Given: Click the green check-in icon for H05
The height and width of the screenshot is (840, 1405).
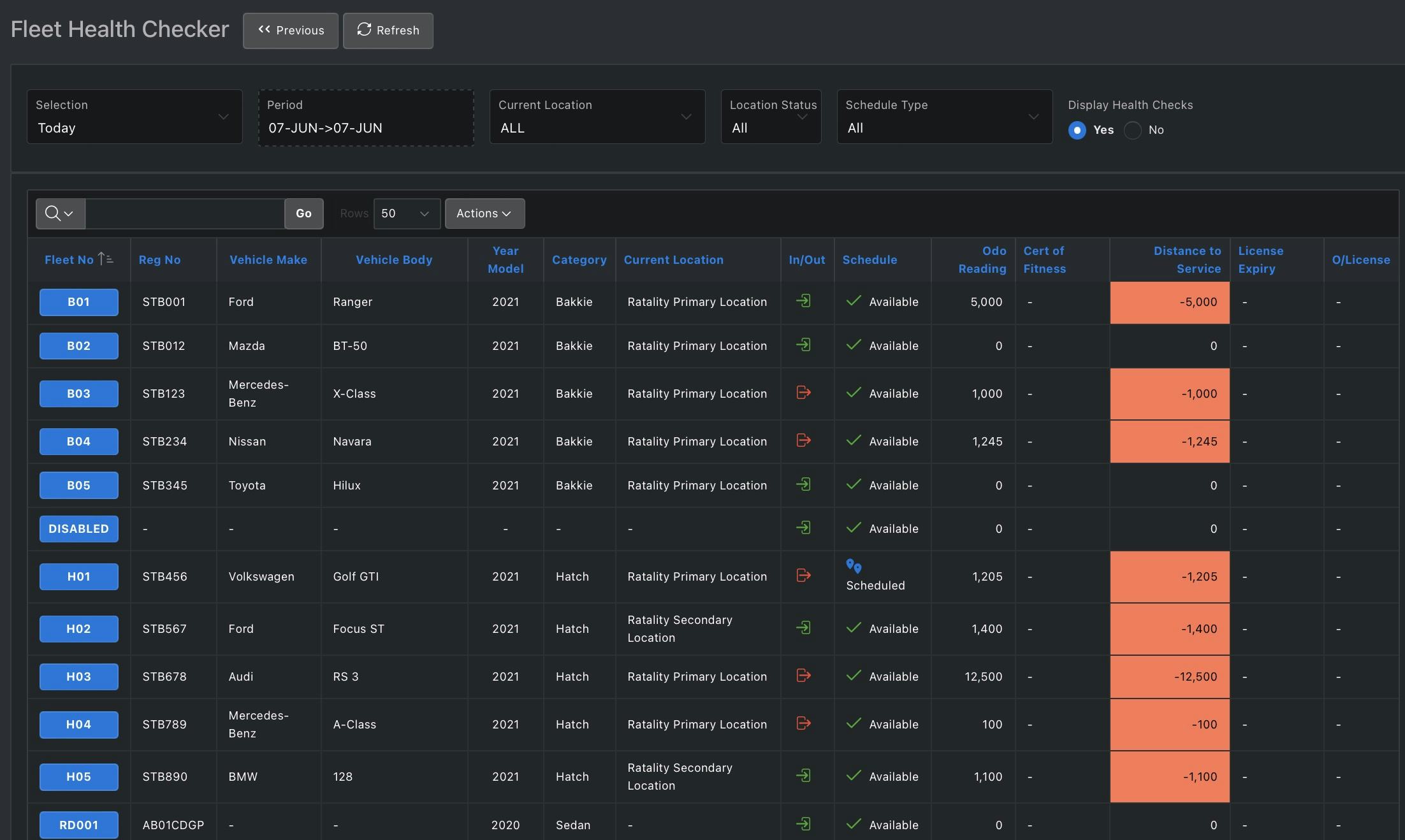Looking at the screenshot, I should [803, 776].
